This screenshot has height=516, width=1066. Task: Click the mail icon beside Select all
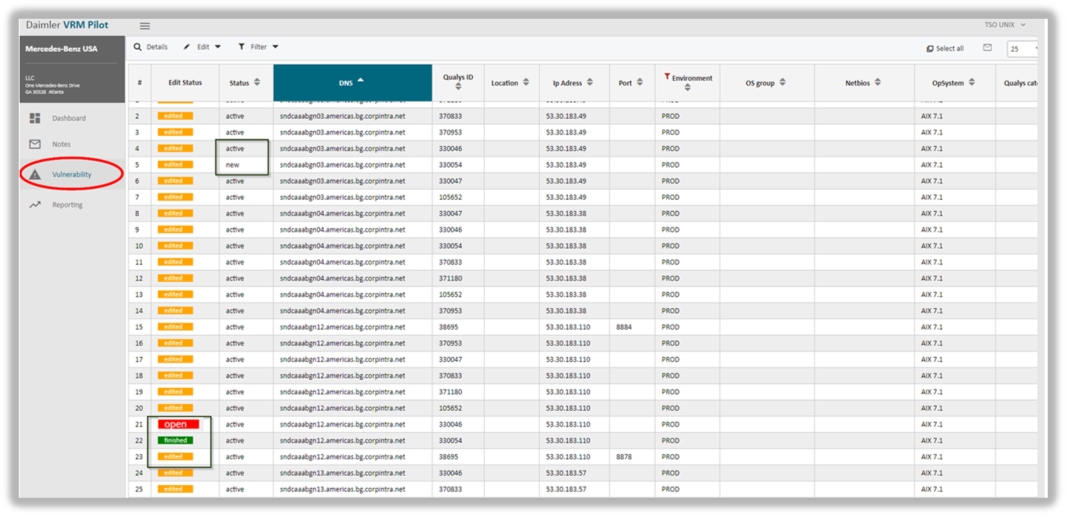[x=987, y=47]
